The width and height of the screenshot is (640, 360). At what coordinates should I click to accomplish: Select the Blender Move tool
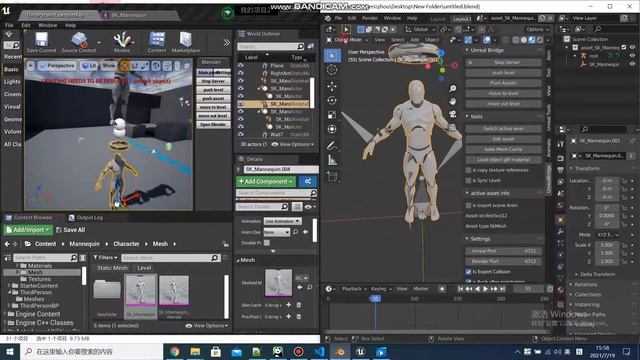(x=332, y=86)
